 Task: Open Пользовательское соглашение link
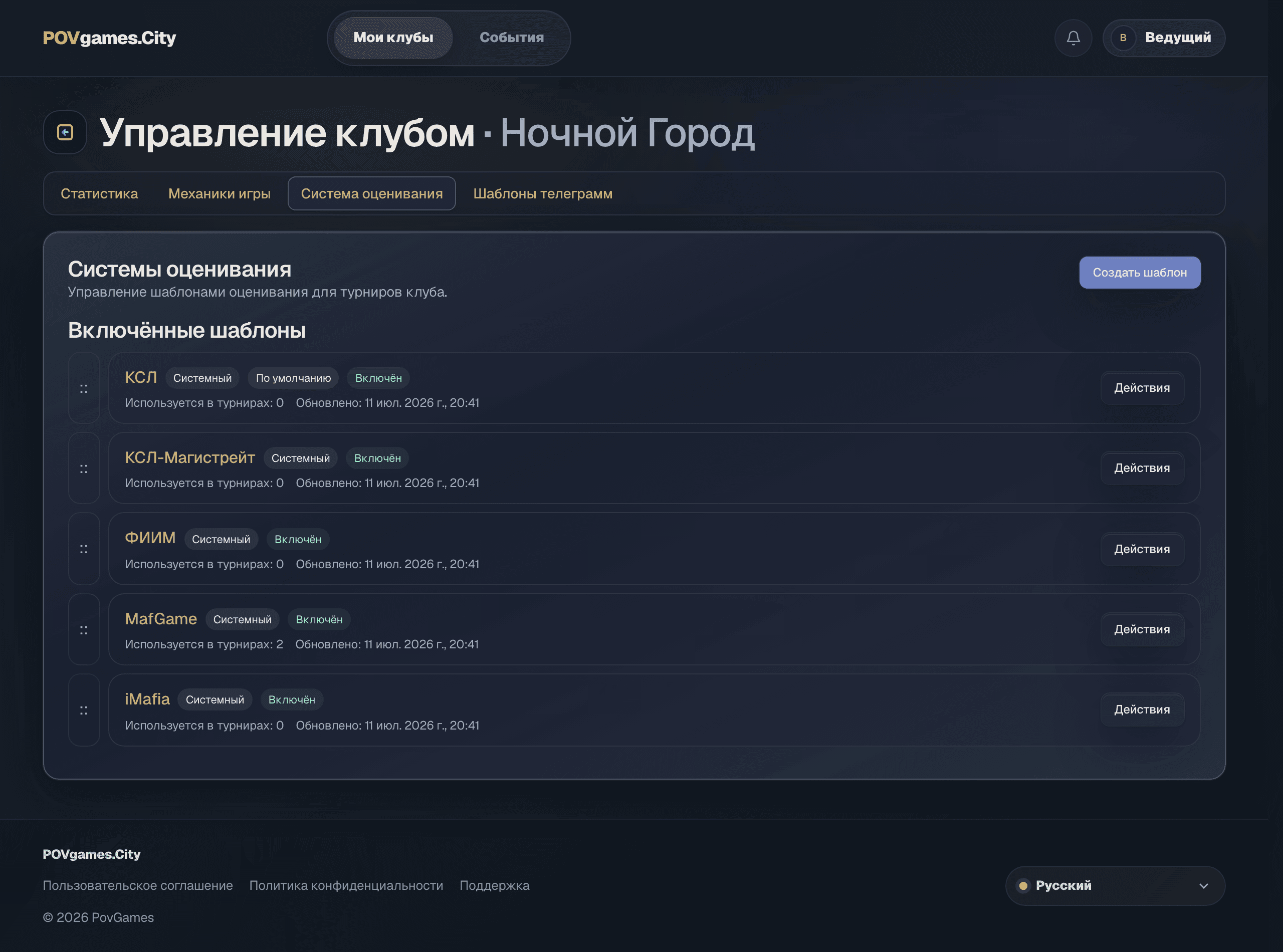pyautogui.click(x=138, y=886)
